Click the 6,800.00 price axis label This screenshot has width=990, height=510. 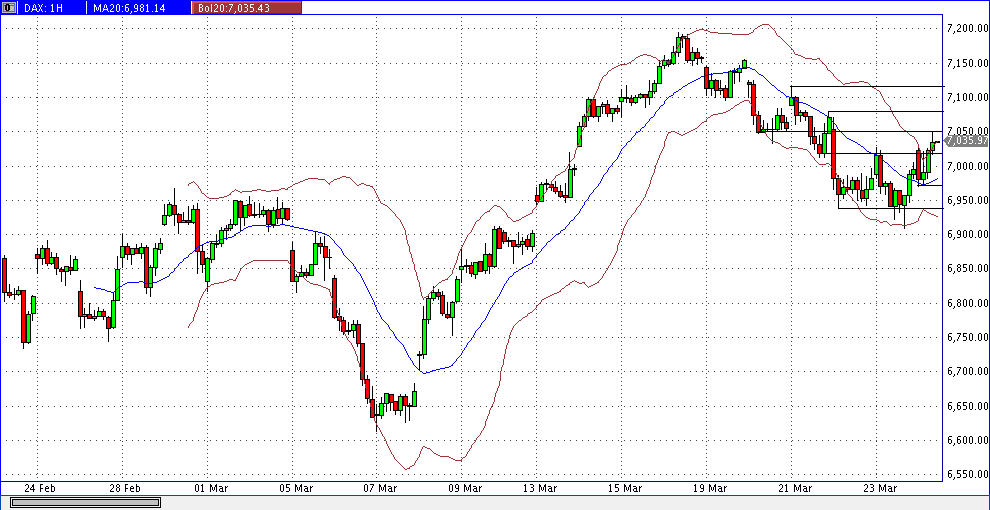pyautogui.click(x=967, y=303)
